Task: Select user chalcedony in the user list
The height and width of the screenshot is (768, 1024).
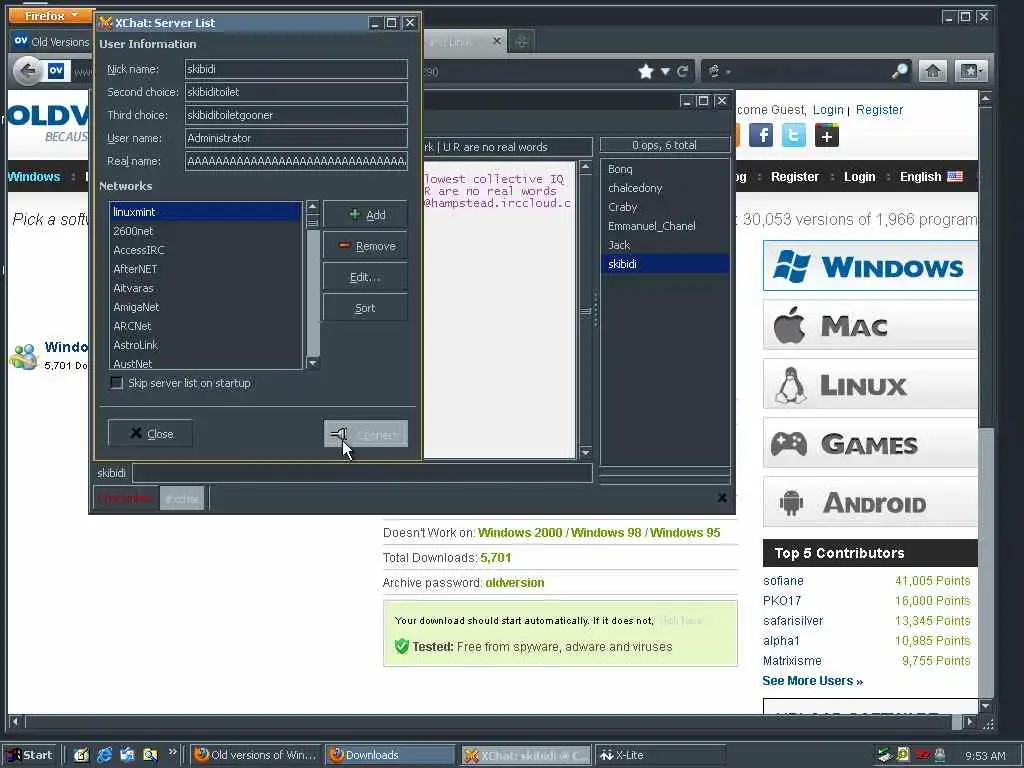Action: coord(664,188)
